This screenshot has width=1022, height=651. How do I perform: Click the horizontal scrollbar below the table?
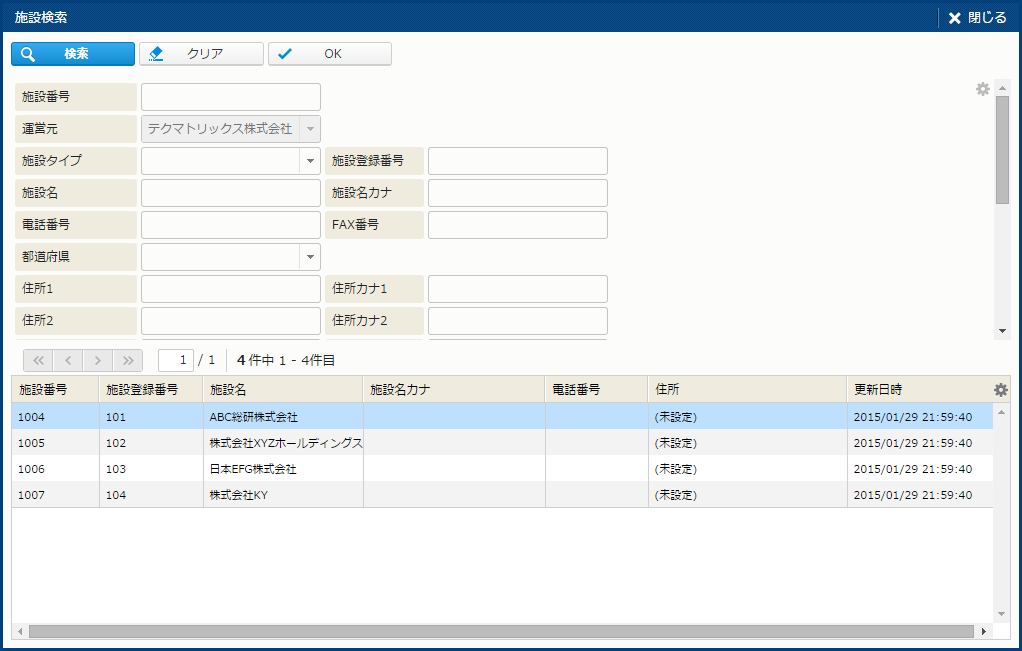500,632
